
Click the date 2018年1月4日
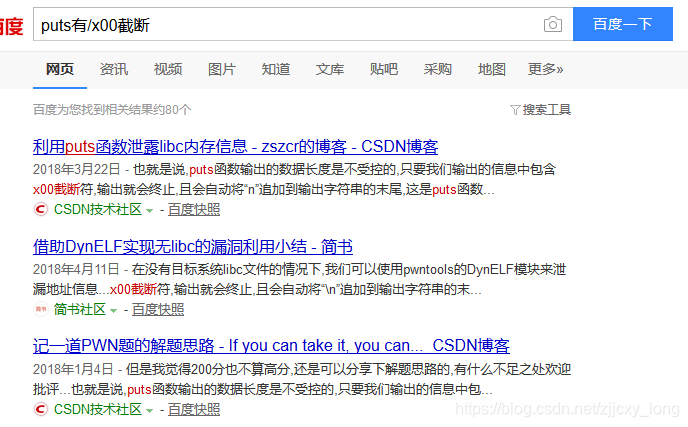[73, 369]
